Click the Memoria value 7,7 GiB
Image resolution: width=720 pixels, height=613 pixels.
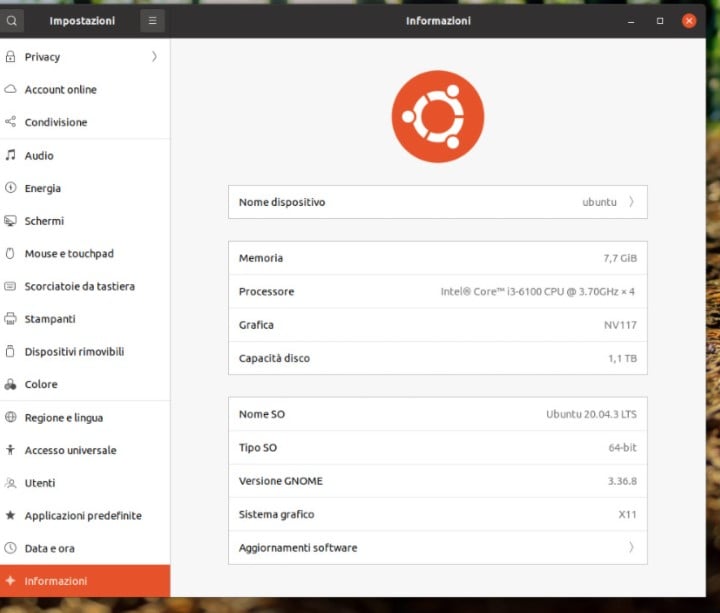click(620, 258)
